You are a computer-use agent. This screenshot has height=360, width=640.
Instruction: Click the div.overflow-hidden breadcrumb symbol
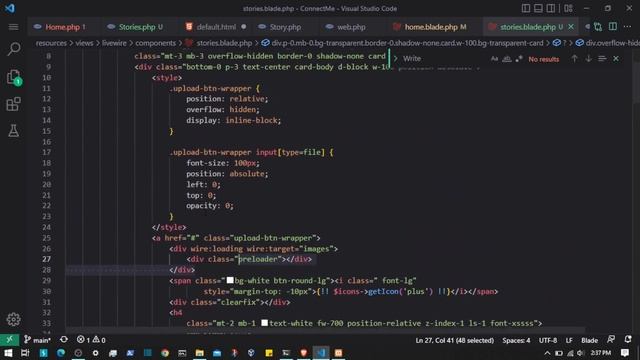607,43
